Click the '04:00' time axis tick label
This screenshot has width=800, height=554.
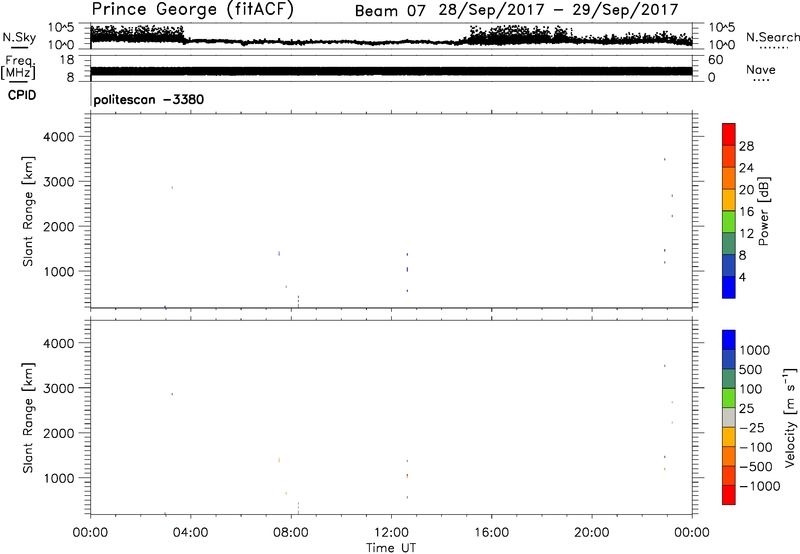coord(190,533)
